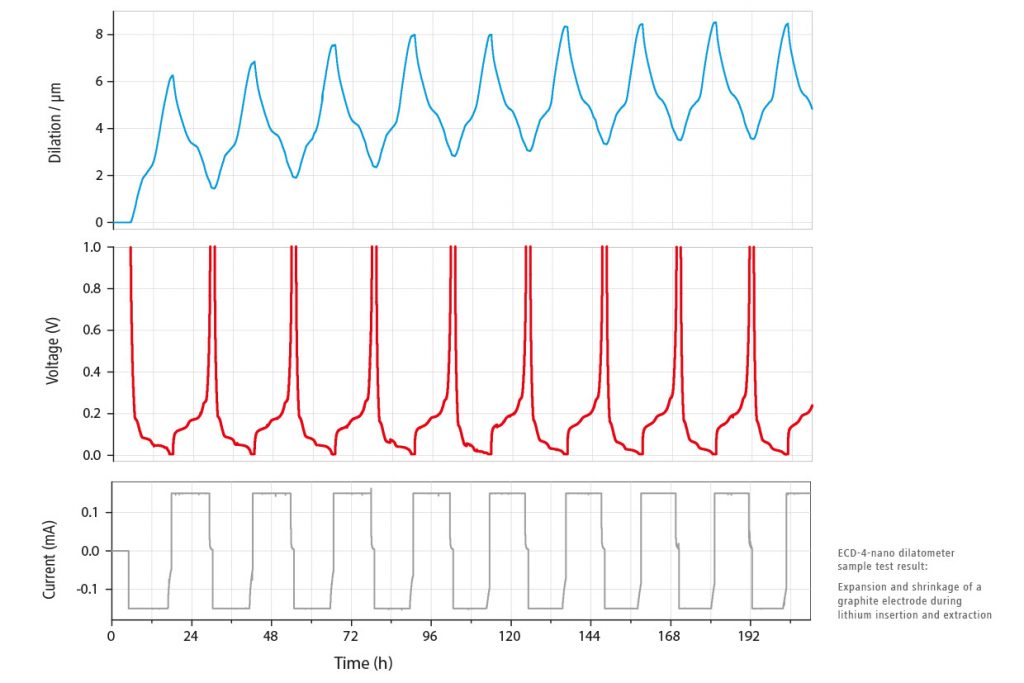Select the 48 tick on the time axis
1024x683 pixels.
[270, 636]
